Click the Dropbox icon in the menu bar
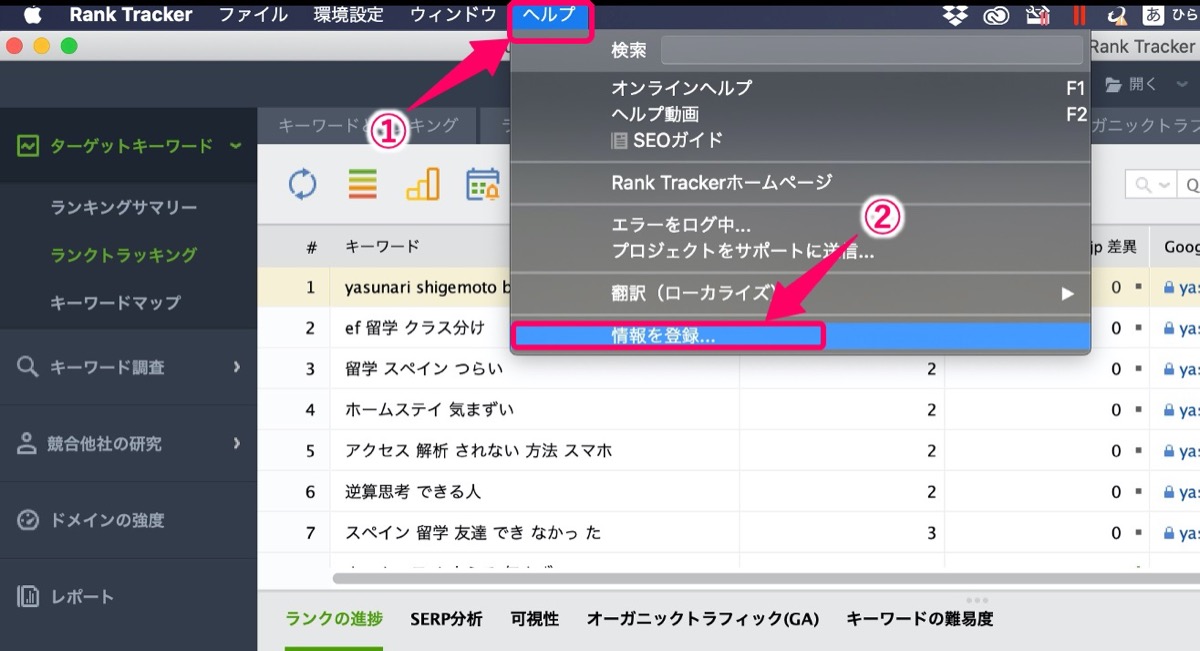Image resolution: width=1200 pixels, height=651 pixels. tap(955, 15)
